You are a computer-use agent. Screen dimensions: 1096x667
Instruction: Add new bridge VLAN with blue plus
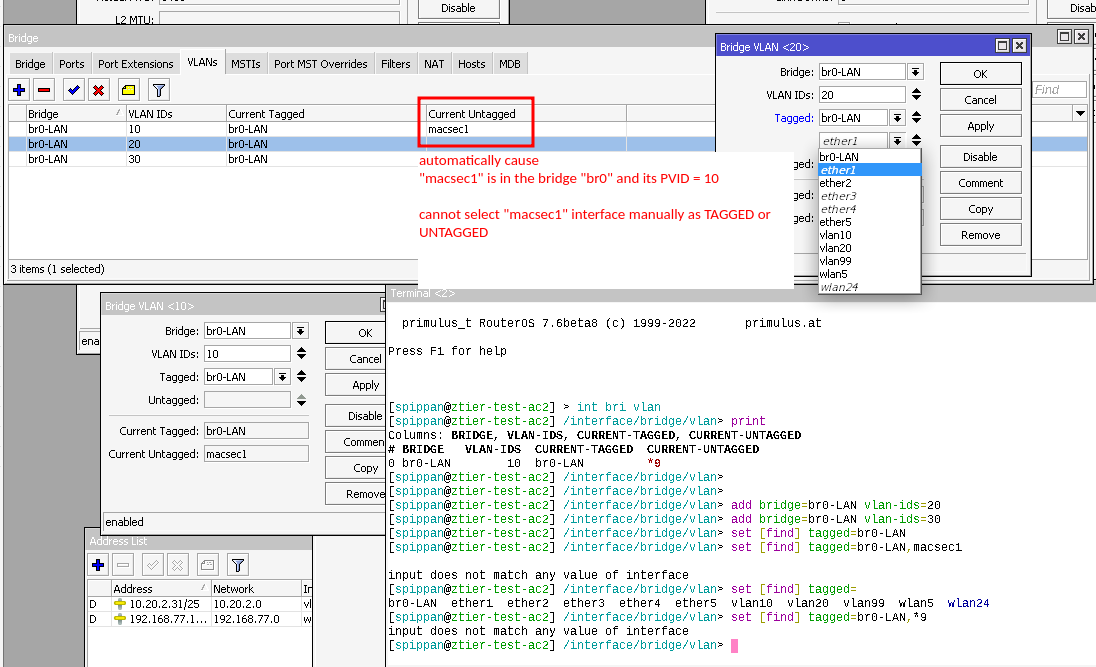[x=20, y=90]
